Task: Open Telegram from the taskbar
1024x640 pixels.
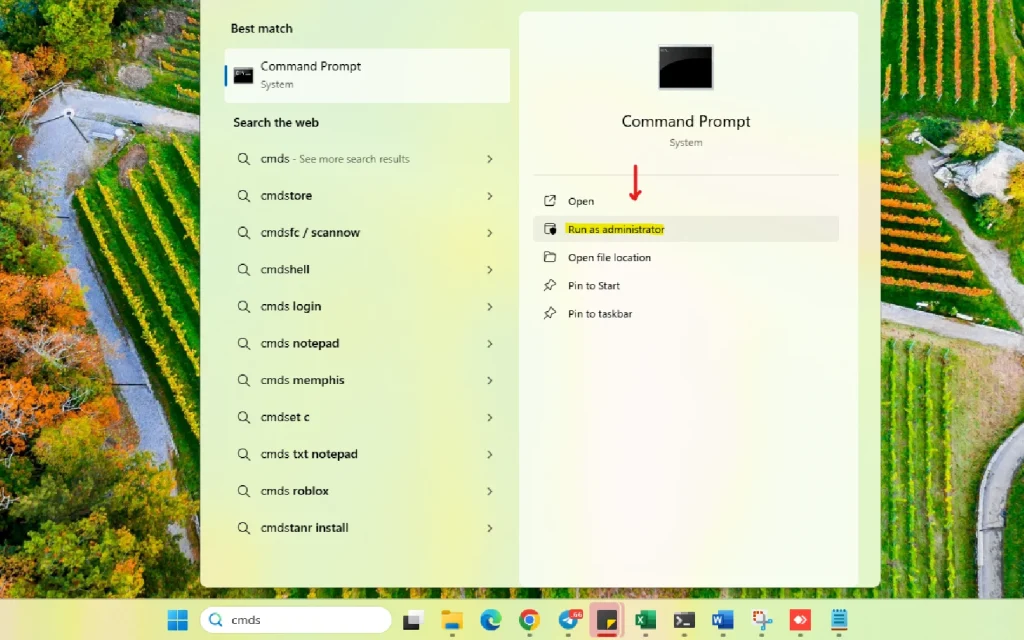Action: (x=569, y=620)
